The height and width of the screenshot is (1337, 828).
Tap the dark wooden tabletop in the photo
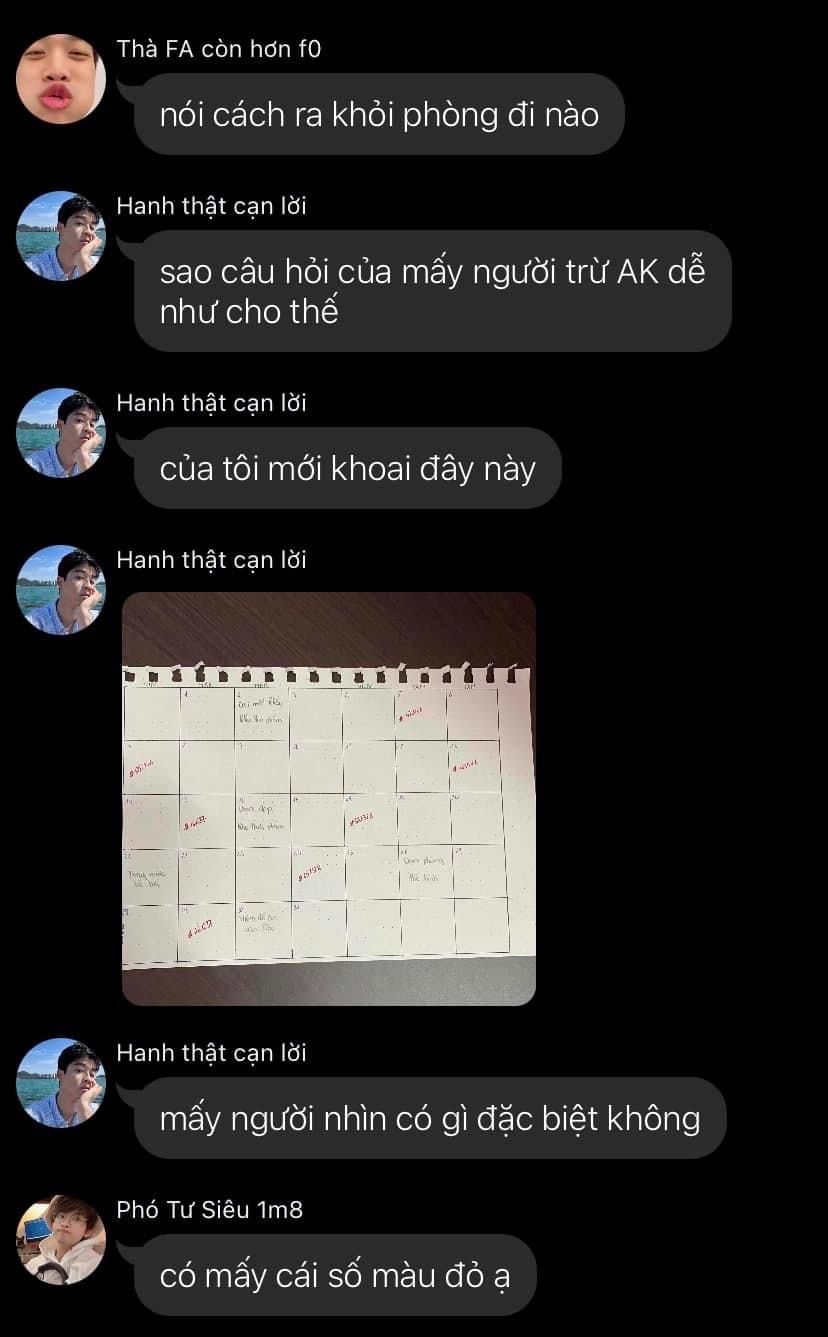coord(329,625)
